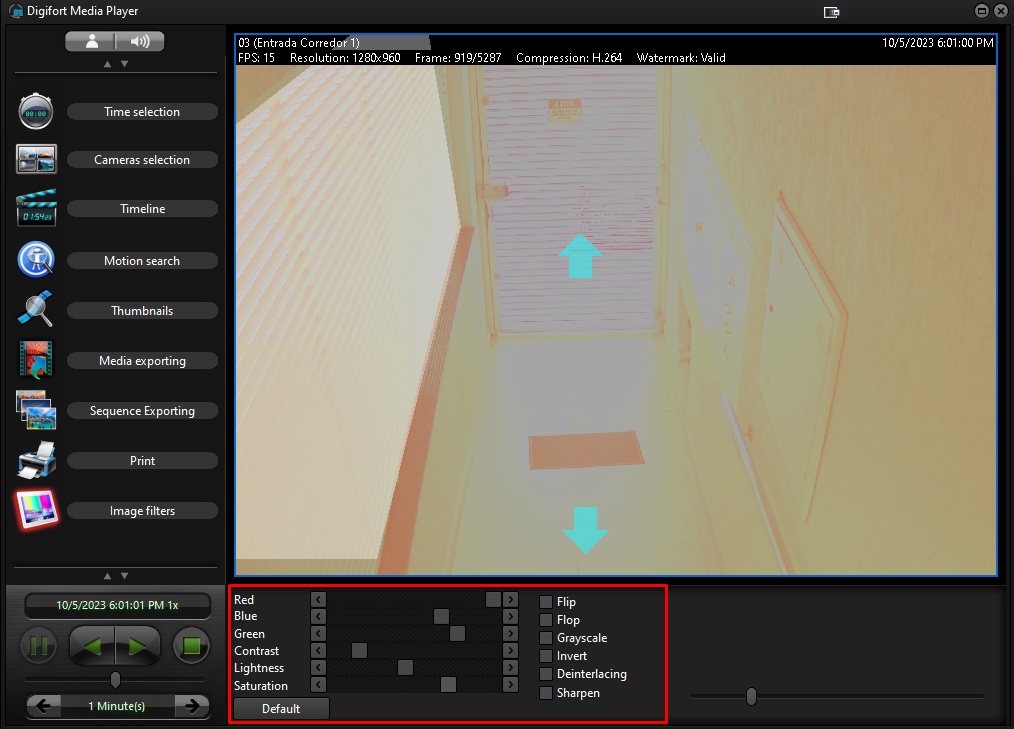The width and height of the screenshot is (1014, 729).
Task: Click the Blue slider handle
Action: coord(442,616)
